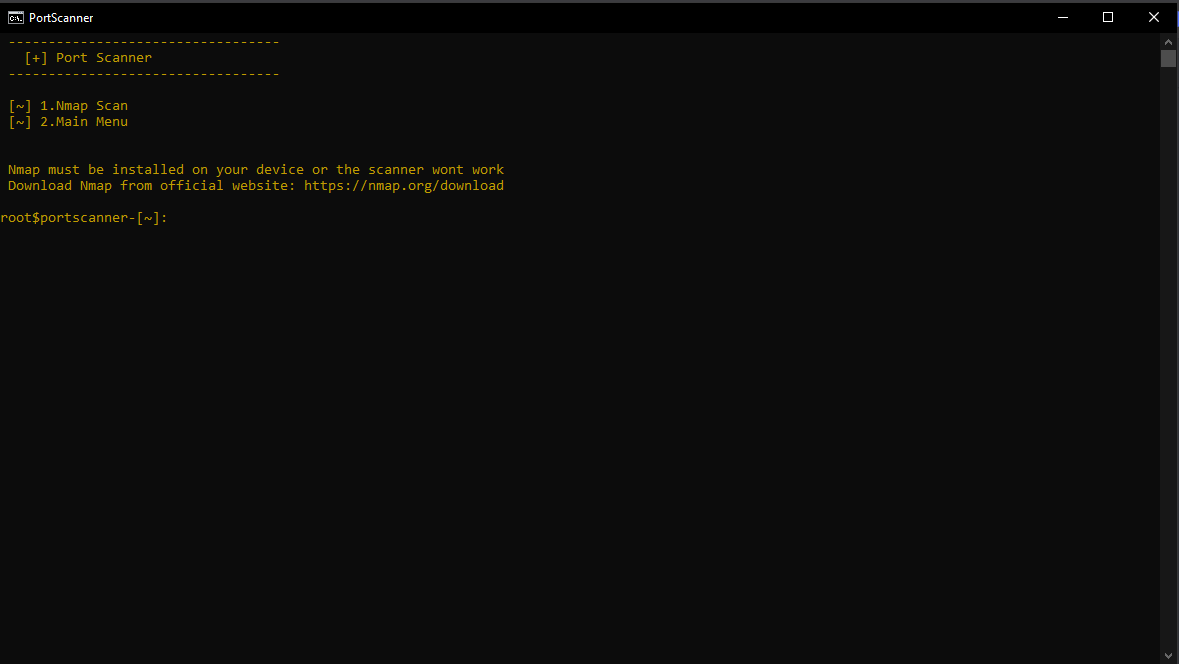Click the scrollbar up arrow

1168,42
